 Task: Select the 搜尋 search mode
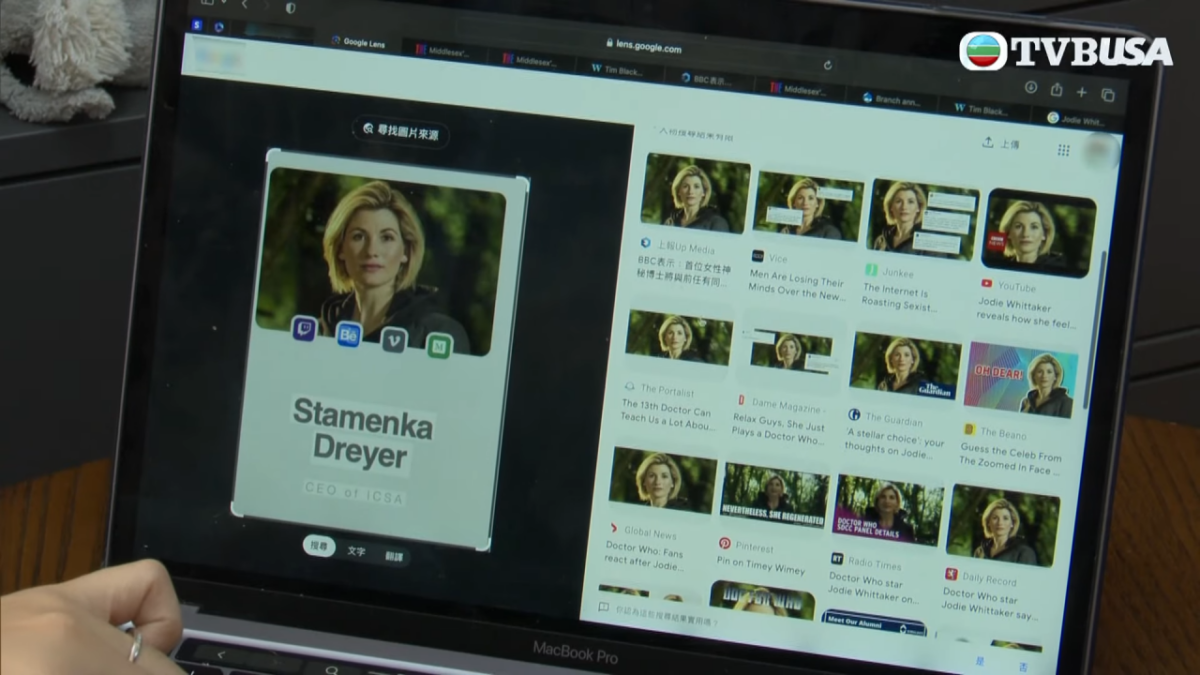(319, 546)
